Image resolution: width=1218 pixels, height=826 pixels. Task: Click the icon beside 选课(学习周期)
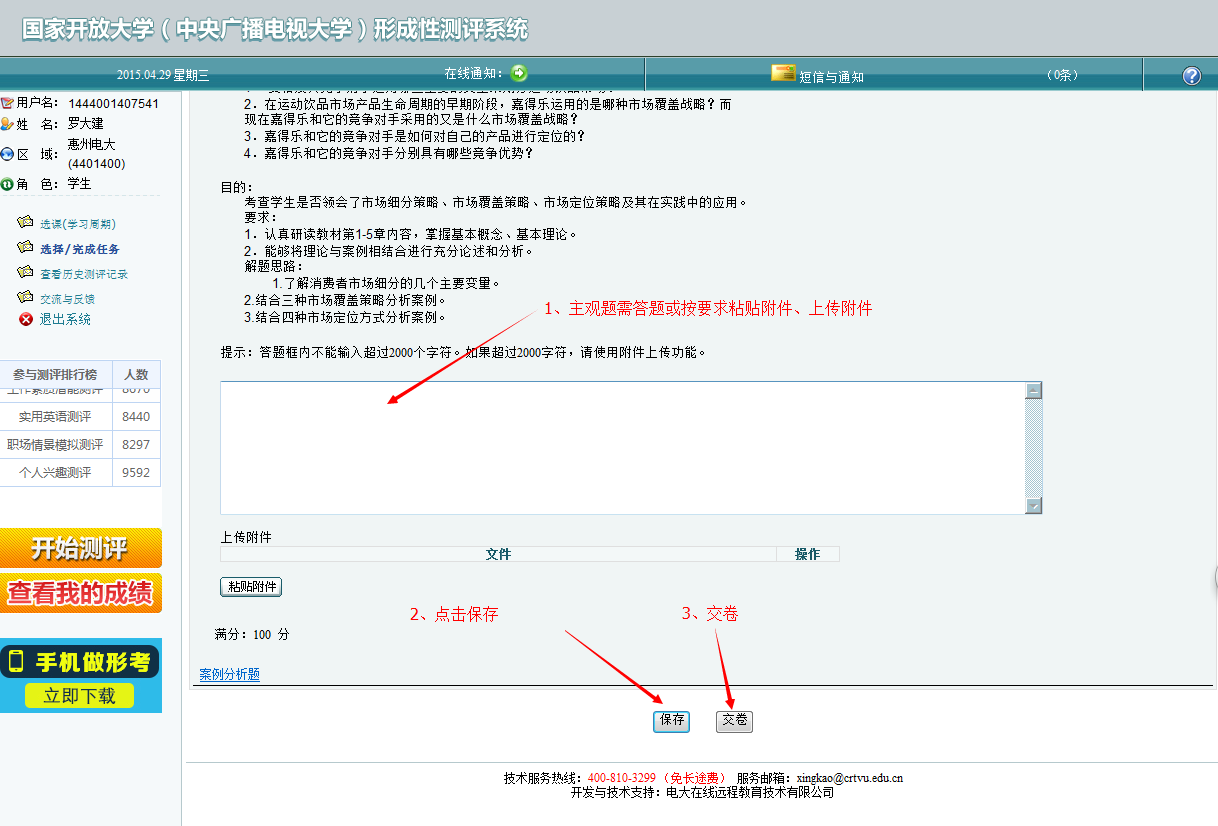(x=26, y=223)
